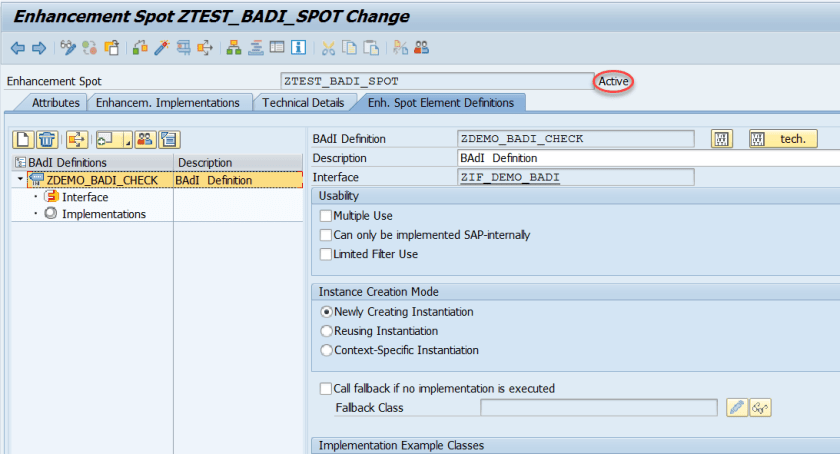Click the Implementation Example Classes section header
Image resolution: width=840 pixels, height=454 pixels.
coord(575,445)
